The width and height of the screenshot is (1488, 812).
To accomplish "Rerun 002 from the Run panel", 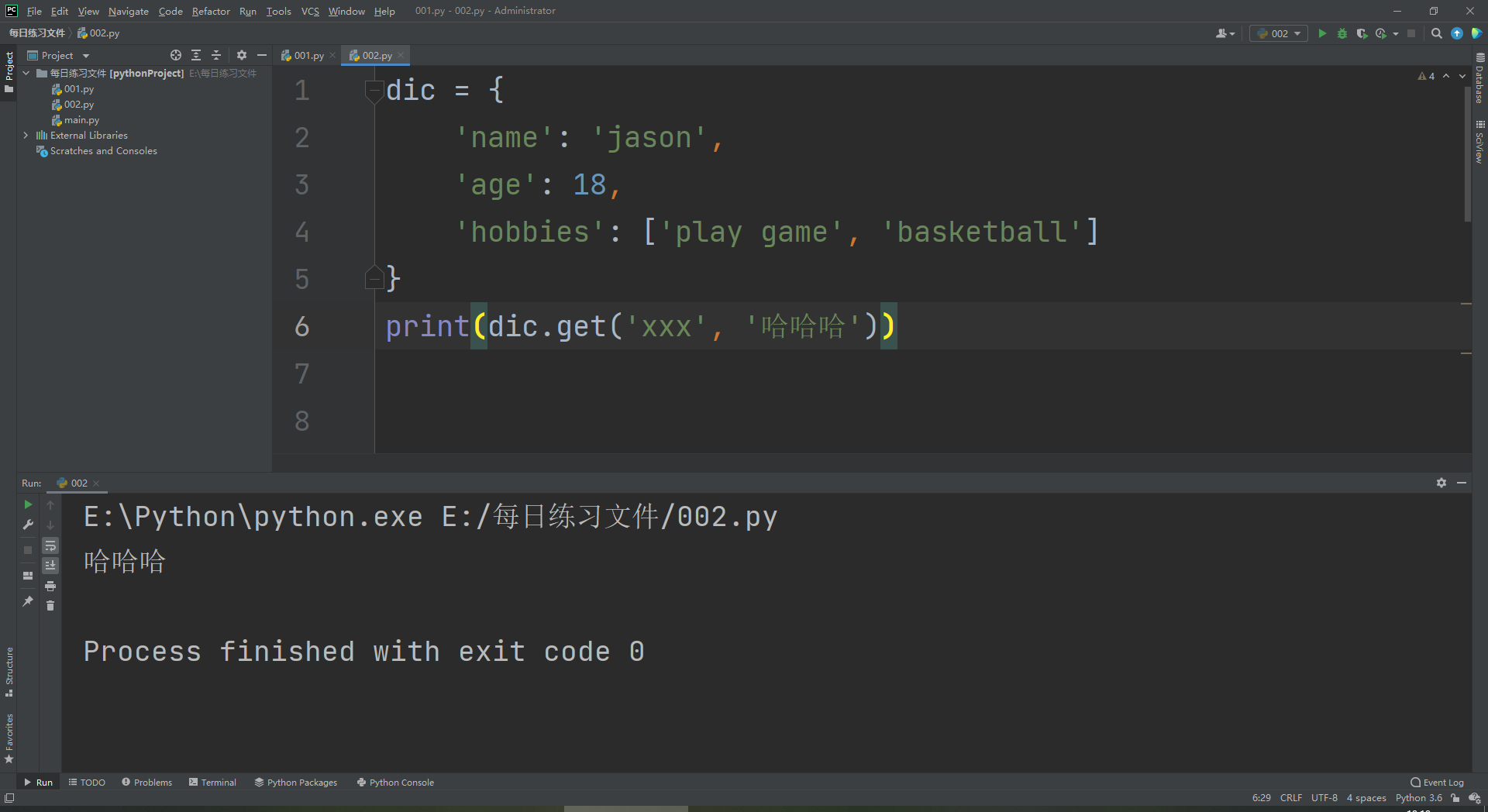I will click(x=29, y=504).
